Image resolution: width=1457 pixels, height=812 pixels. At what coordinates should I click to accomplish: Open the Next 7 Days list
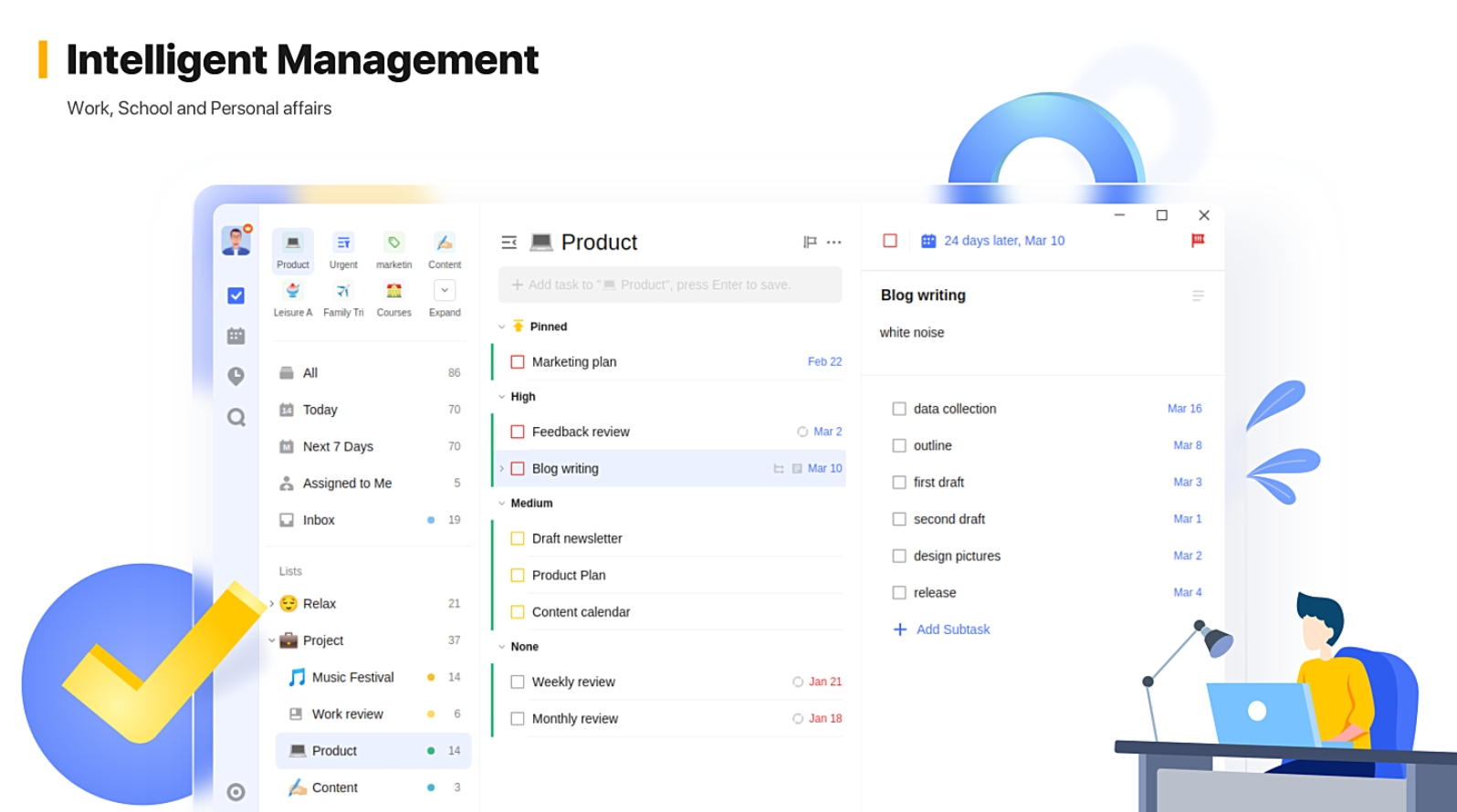click(x=372, y=446)
